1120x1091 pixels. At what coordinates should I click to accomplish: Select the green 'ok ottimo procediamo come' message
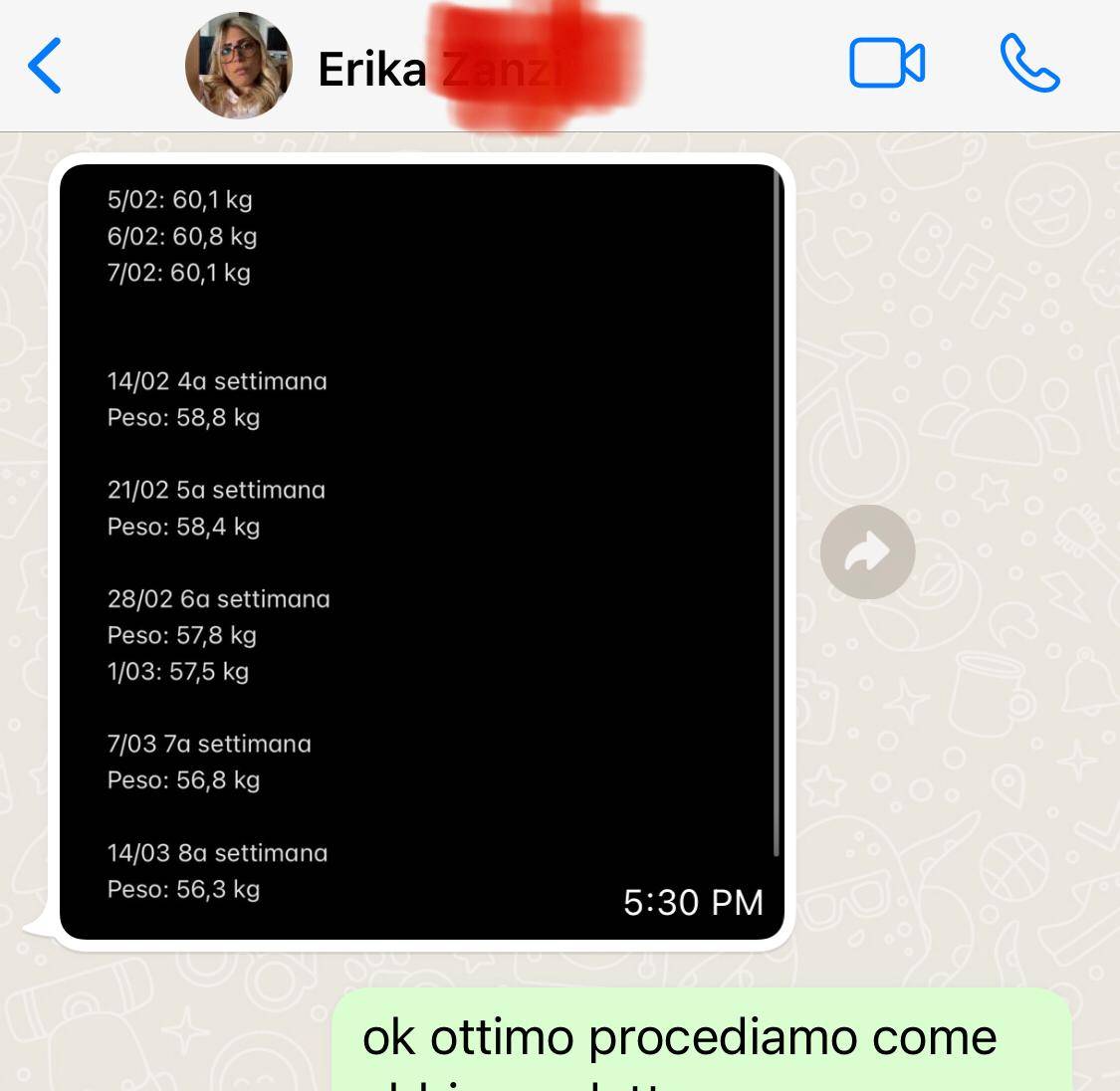click(x=702, y=1039)
